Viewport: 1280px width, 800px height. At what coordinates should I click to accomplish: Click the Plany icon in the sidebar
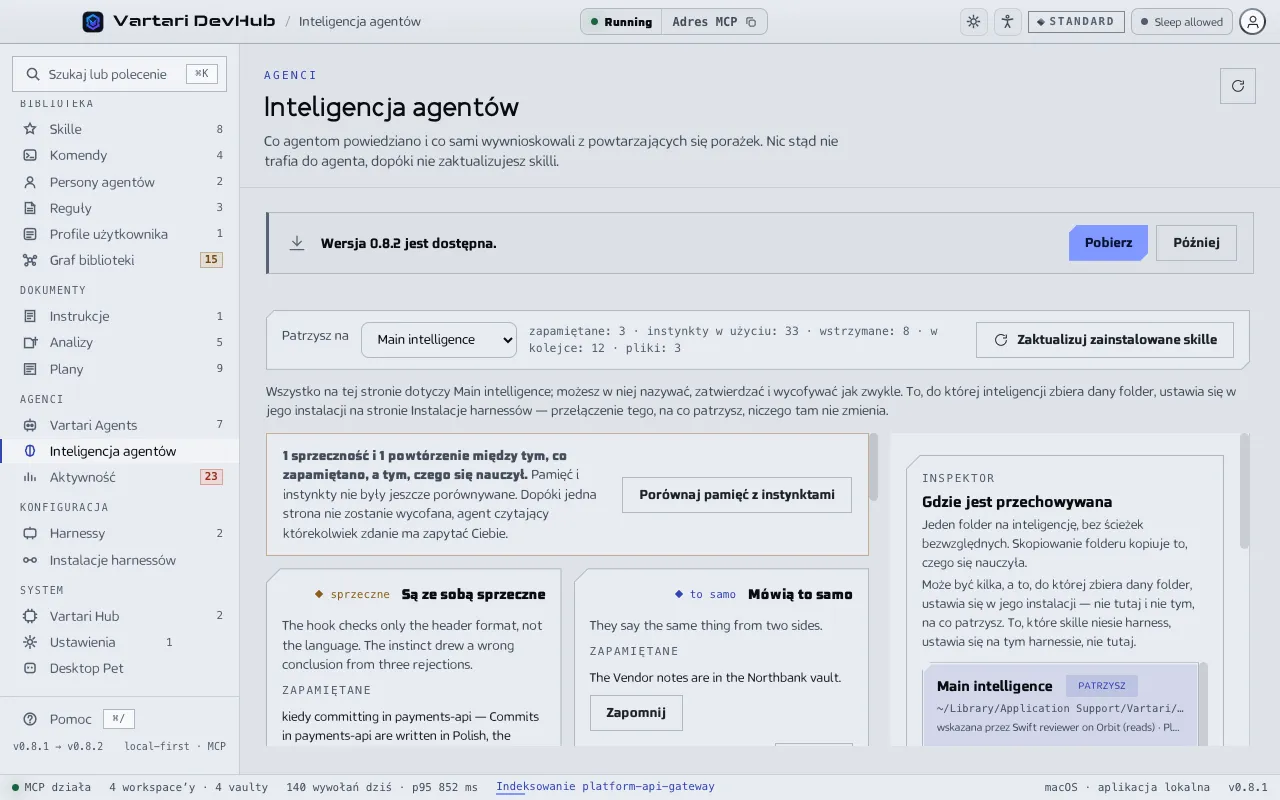click(30, 369)
